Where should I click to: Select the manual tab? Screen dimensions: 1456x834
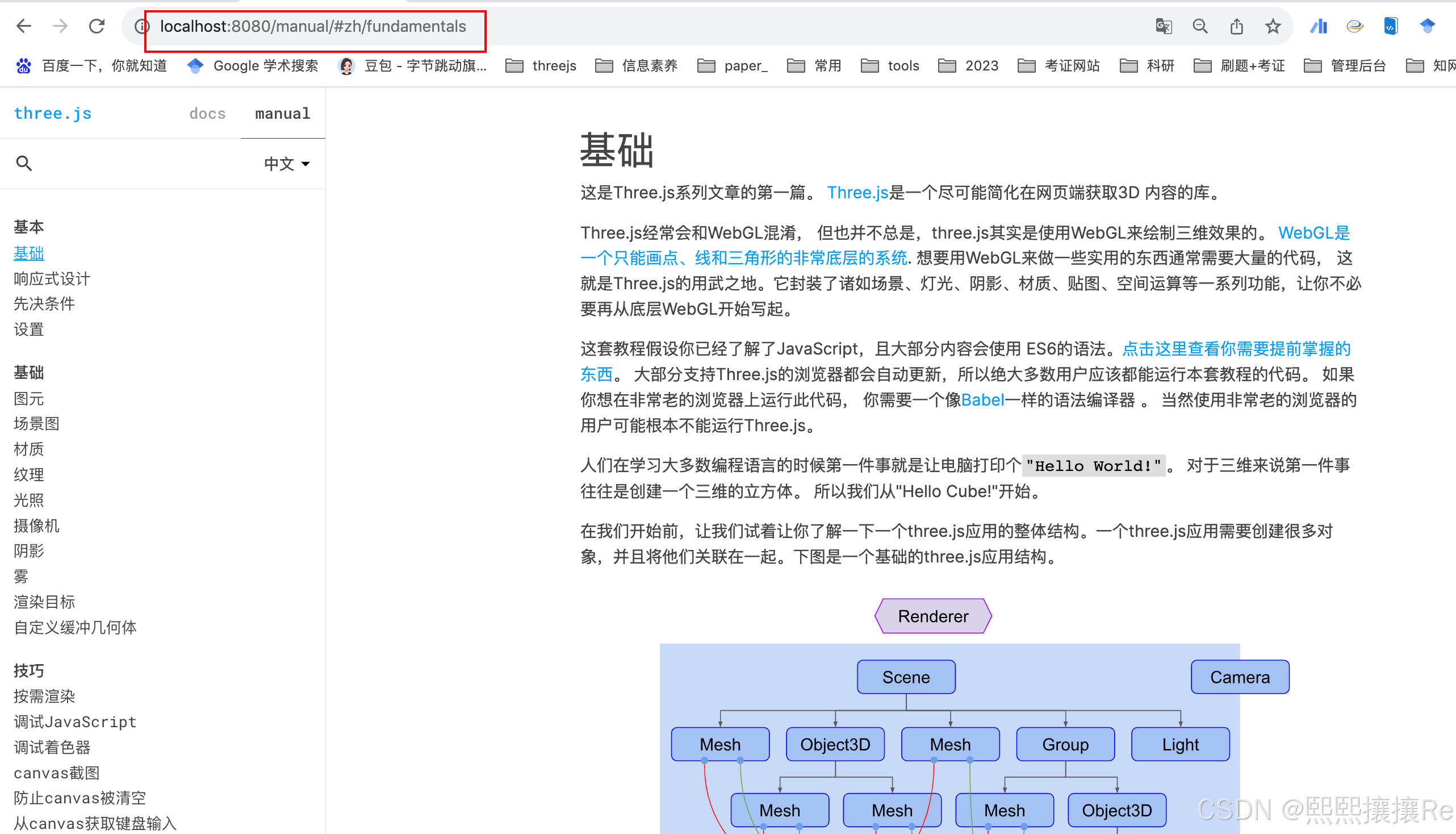coord(282,114)
